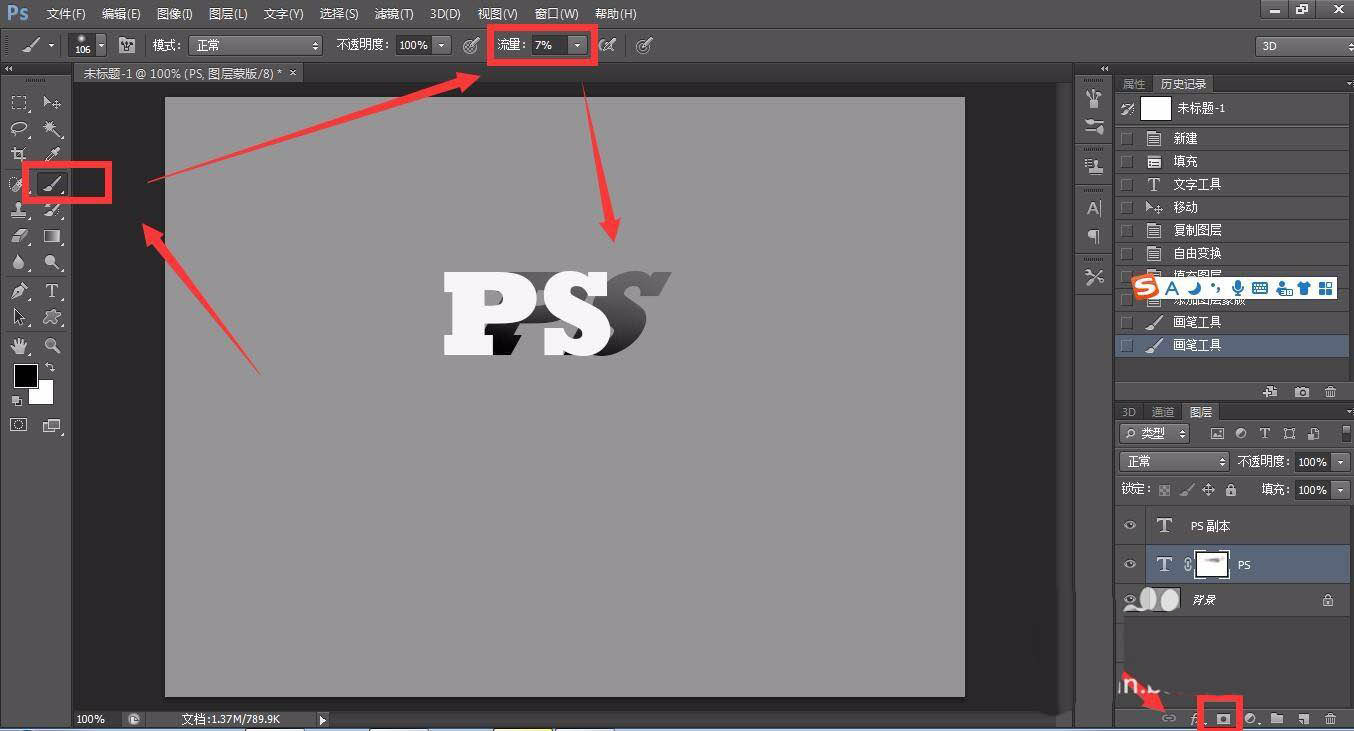Hide the PS layer
This screenshot has width=1354, height=731.
coord(1130,565)
